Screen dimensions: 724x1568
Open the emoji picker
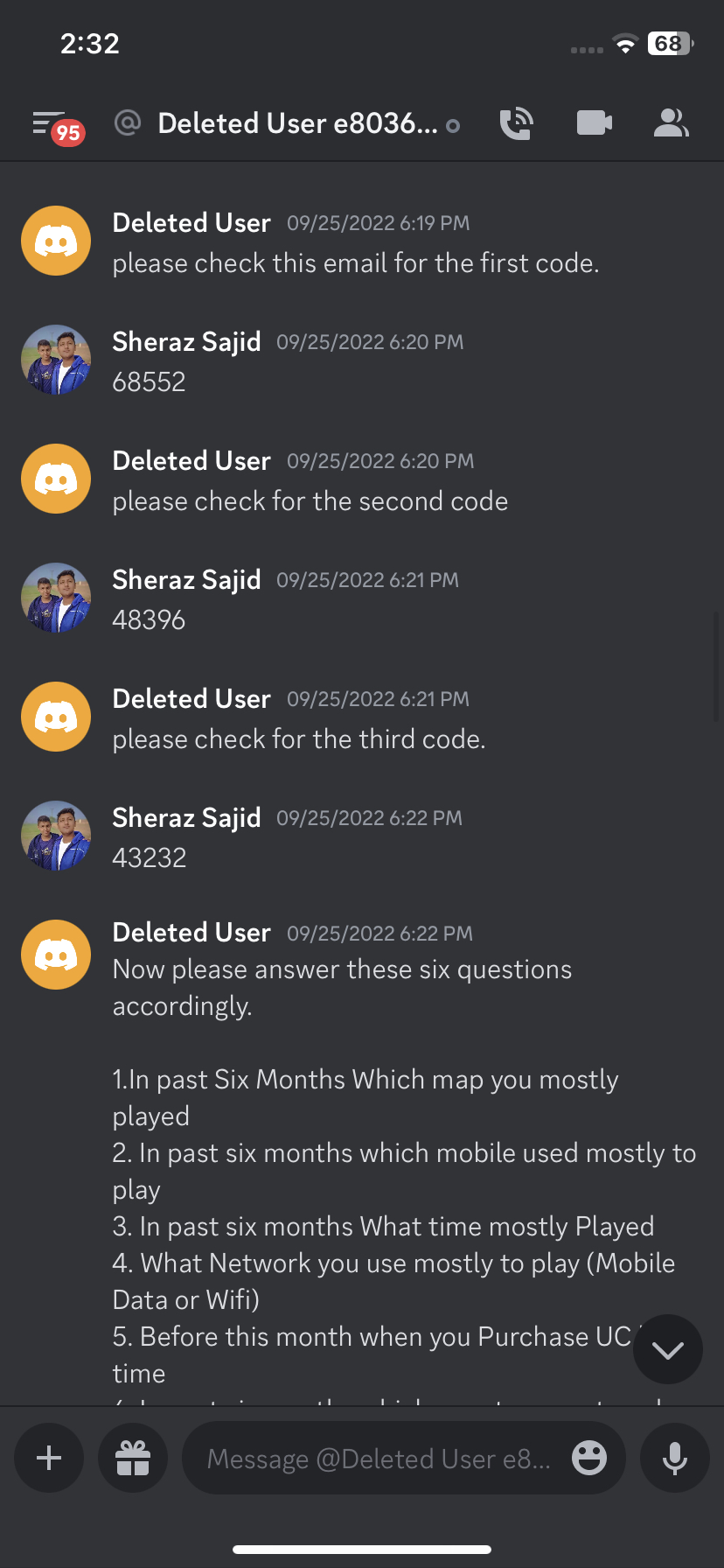(589, 1458)
